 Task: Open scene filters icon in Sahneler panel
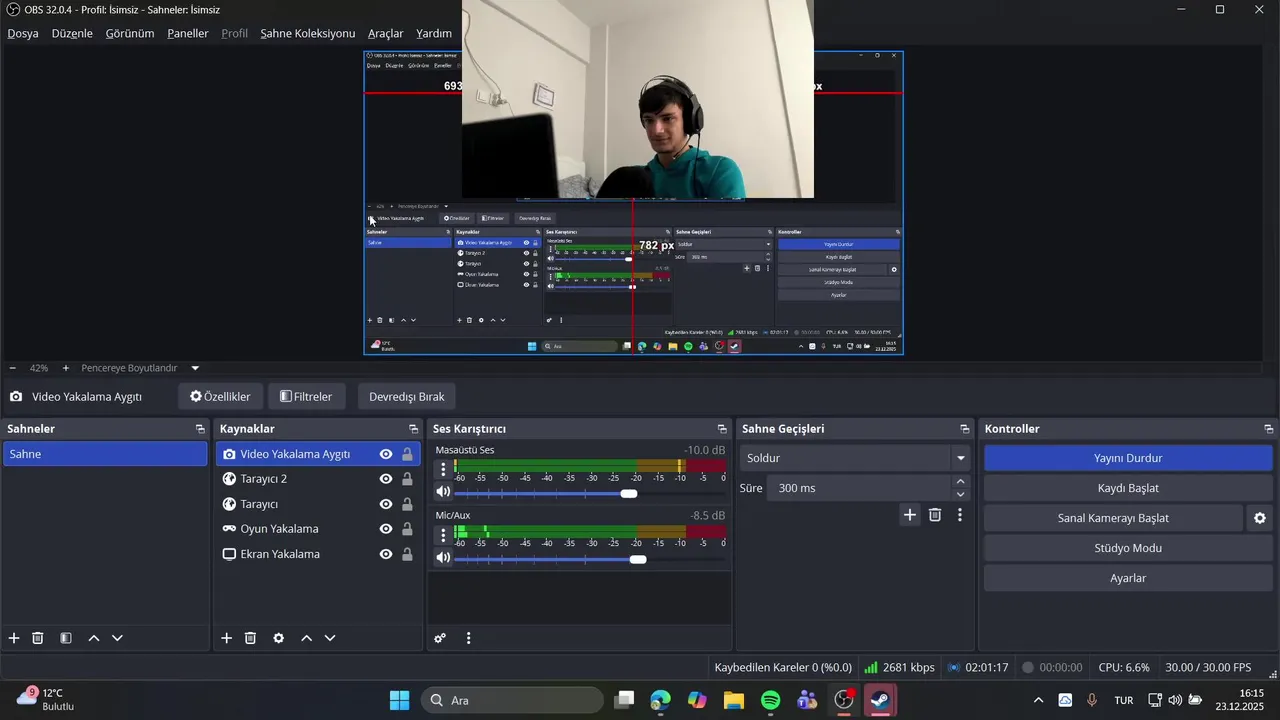coord(65,638)
